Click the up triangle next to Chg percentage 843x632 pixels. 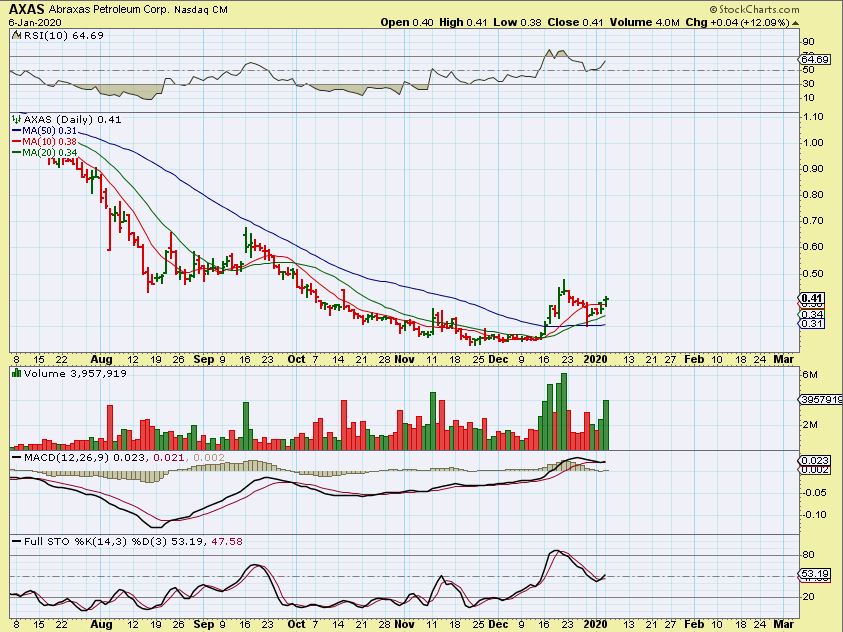795,23
